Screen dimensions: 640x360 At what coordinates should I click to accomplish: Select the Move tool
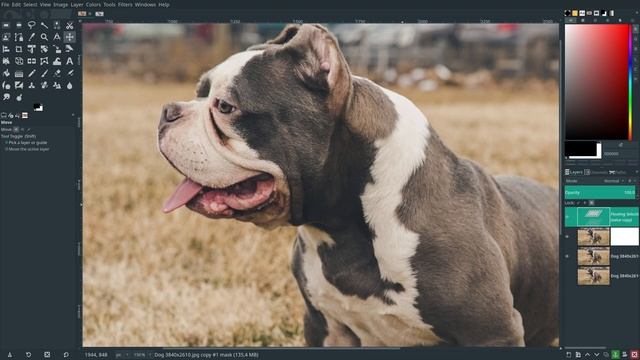[x=69, y=37]
